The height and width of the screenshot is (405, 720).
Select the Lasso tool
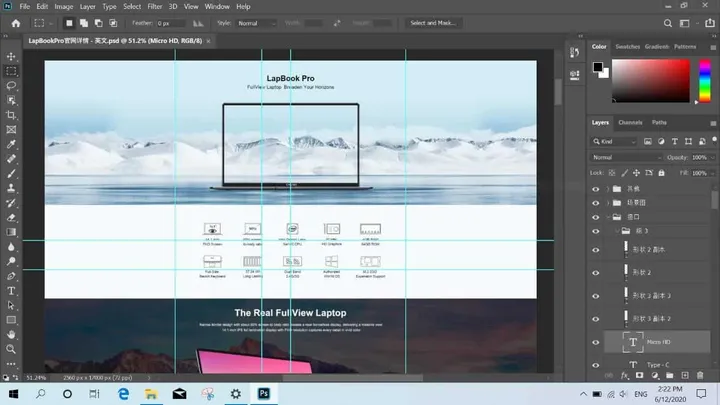pyautogui.click(x=11, y=86)
